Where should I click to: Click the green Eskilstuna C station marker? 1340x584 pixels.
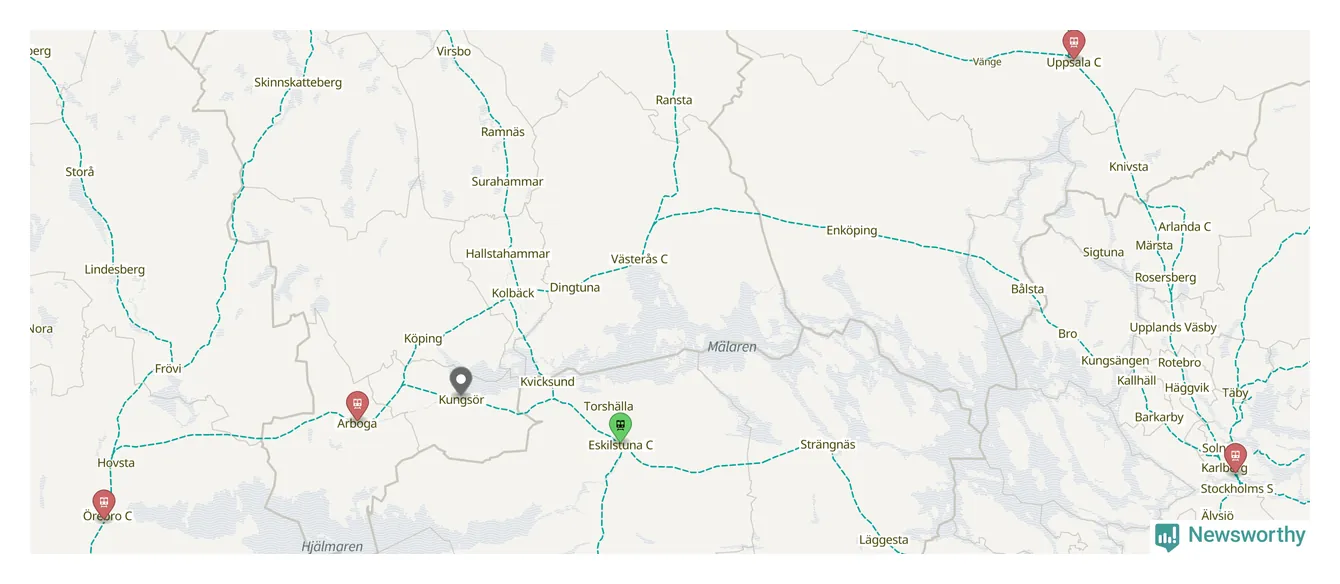[x=620, y=427]
